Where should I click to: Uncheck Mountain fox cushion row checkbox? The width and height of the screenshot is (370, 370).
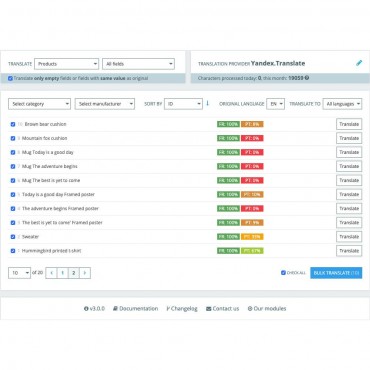tap(13, 138)
